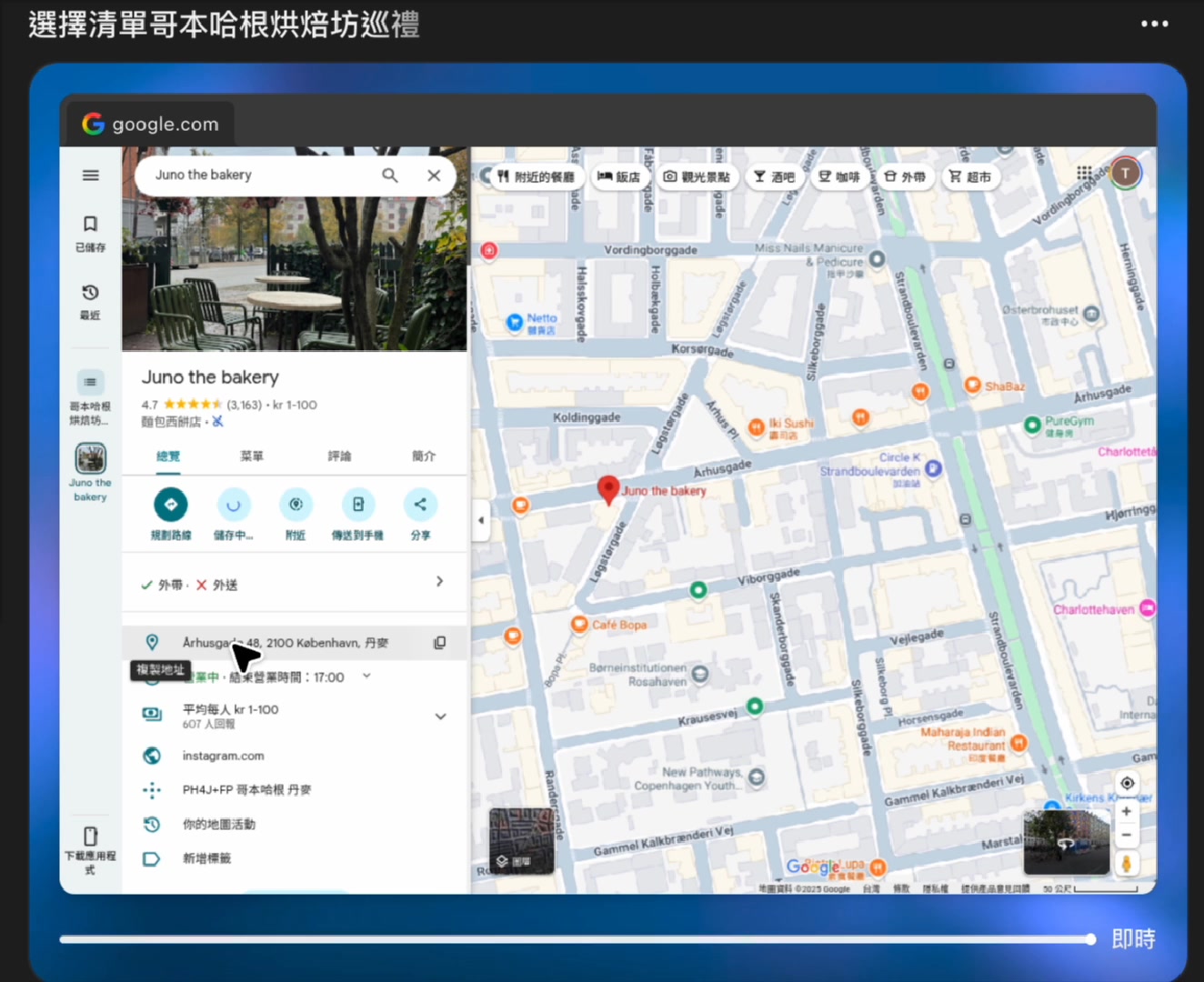Click the ShaBiaz restaurant marker
The image size is (1204, 982).
(972, 386)
